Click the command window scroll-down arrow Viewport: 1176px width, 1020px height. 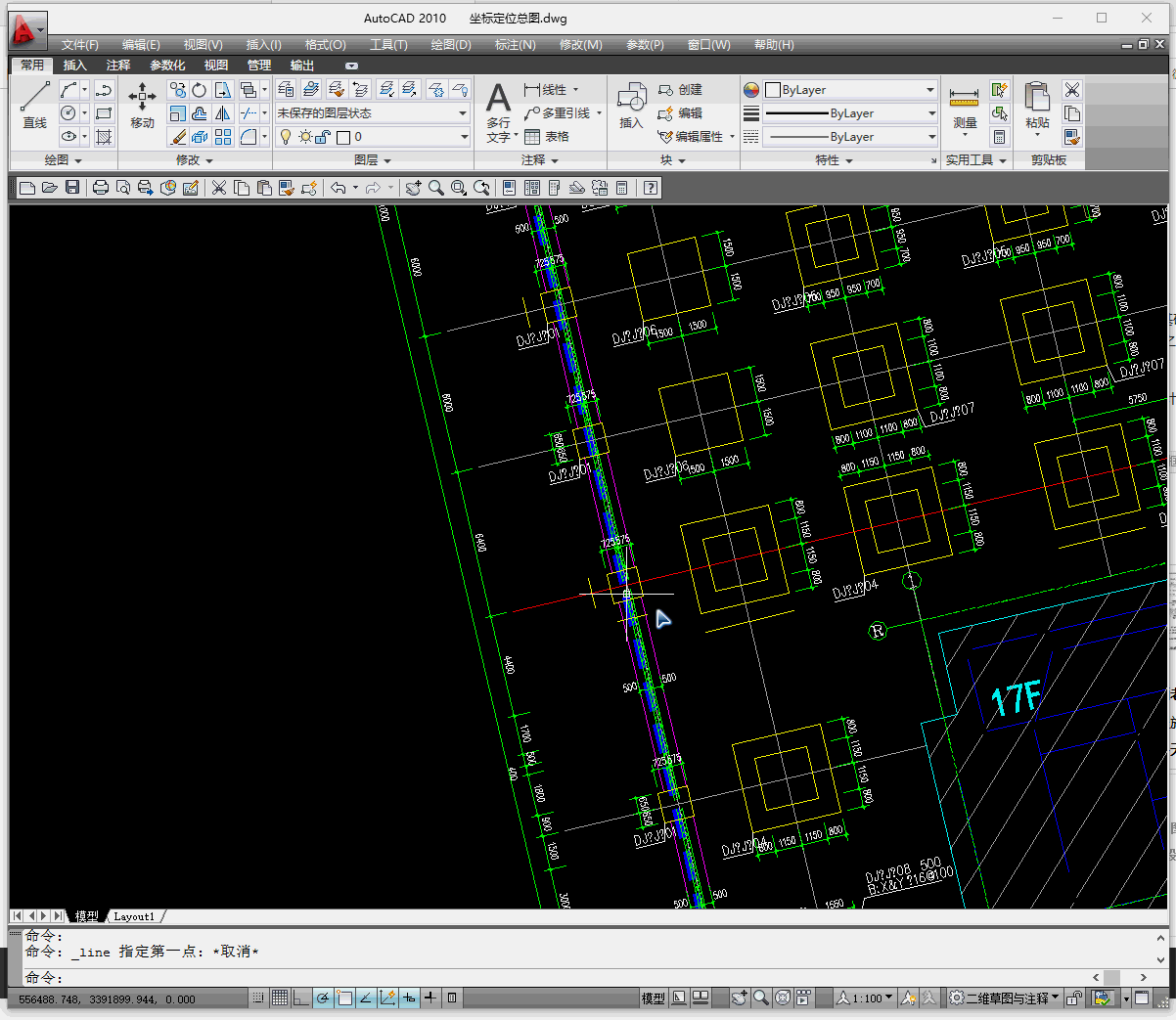point(1161,959)
